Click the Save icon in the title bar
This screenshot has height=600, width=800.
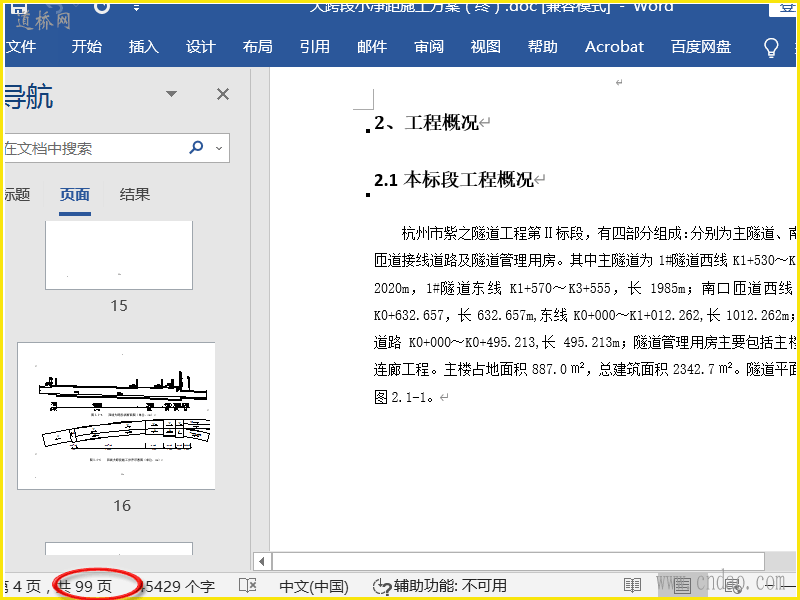pyautogui.click(x=19, y=8)
